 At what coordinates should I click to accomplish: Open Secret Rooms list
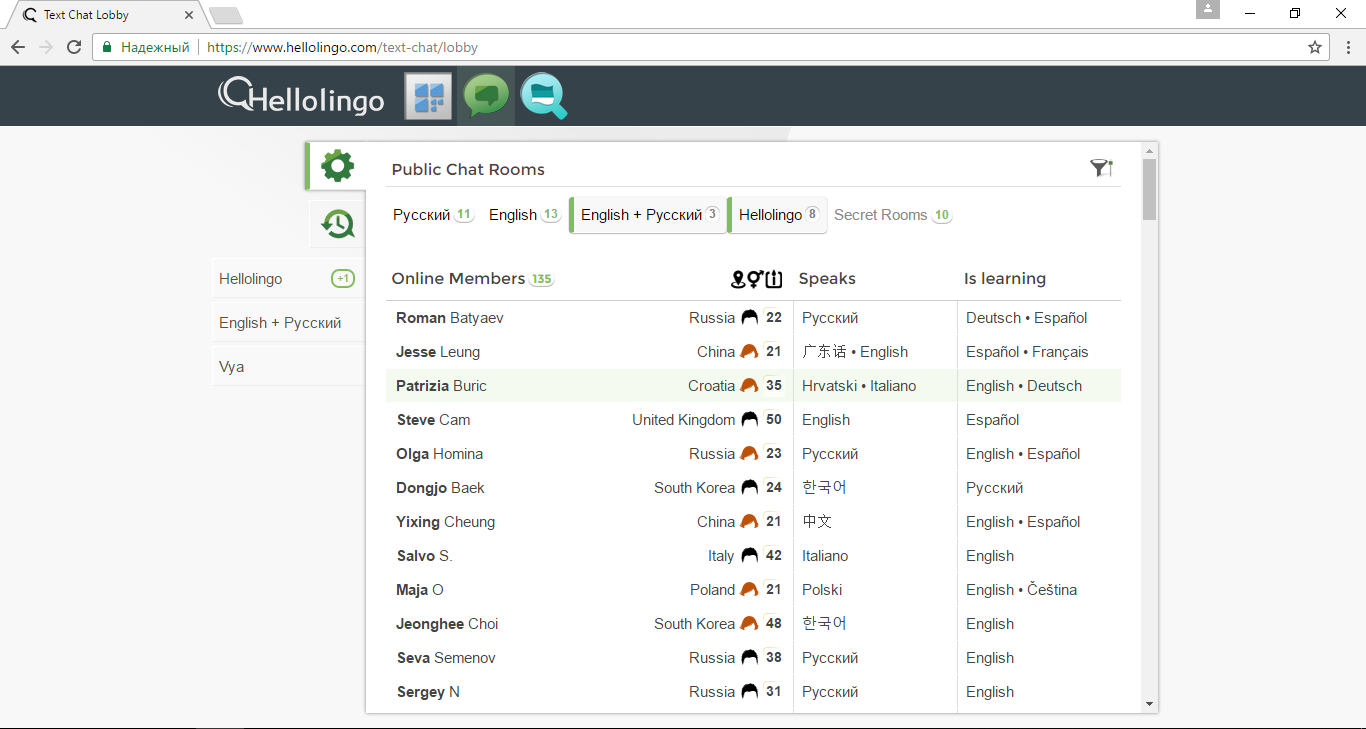pos(892,215)
